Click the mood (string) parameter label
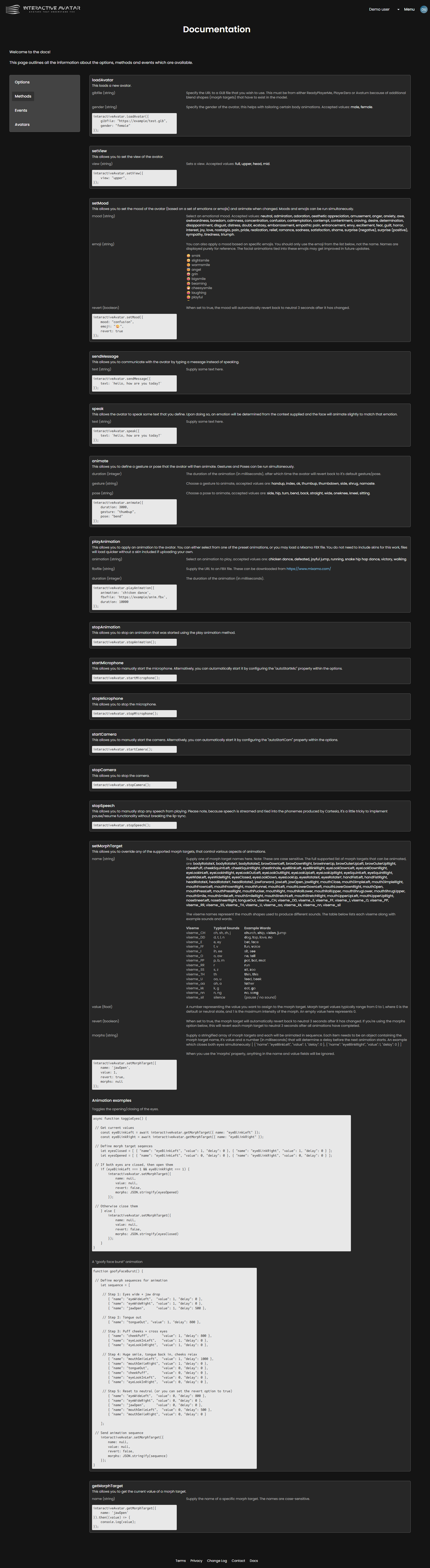This screenshot has height=1568, width=430. (103, 216)
